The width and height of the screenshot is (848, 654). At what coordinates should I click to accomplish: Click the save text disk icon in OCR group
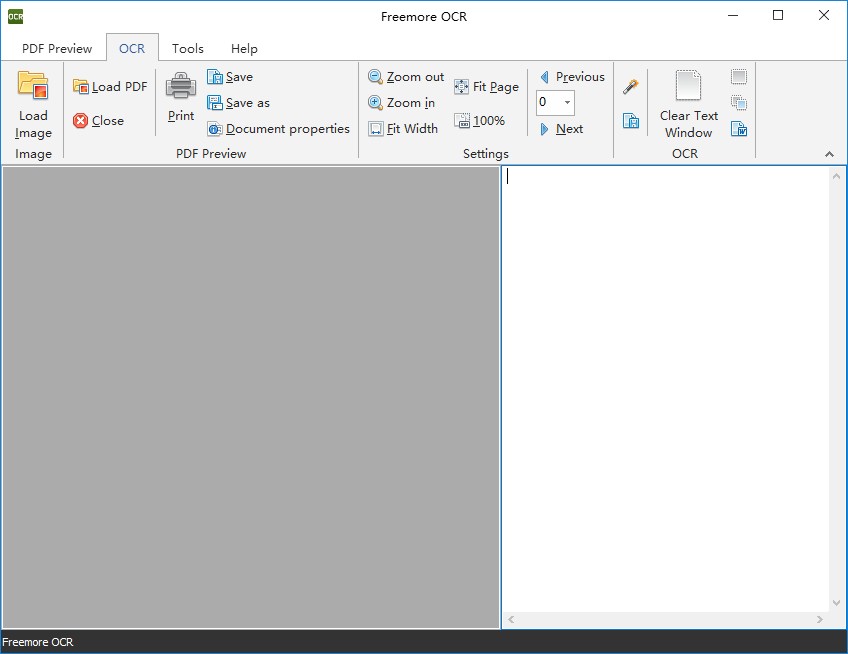pyautogui.click(x=630, y=121)
